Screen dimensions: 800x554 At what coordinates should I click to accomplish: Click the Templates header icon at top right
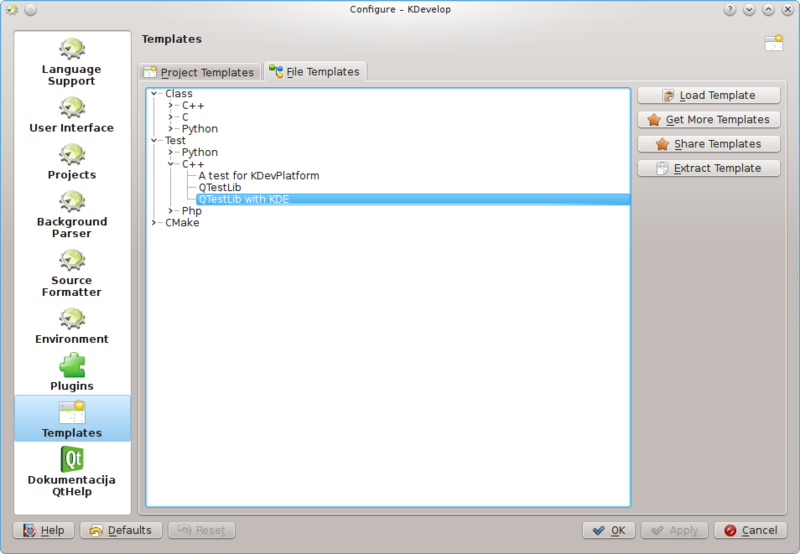click(773, 43)
